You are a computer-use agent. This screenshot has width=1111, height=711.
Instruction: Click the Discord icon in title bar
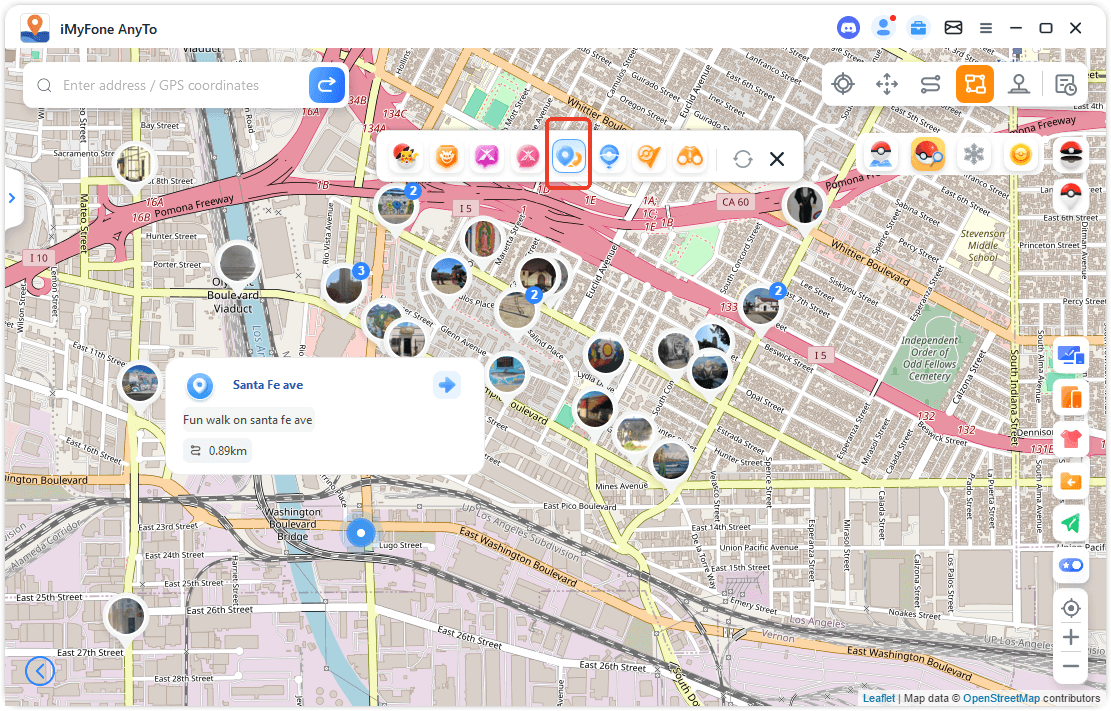(x=848, y=28)
